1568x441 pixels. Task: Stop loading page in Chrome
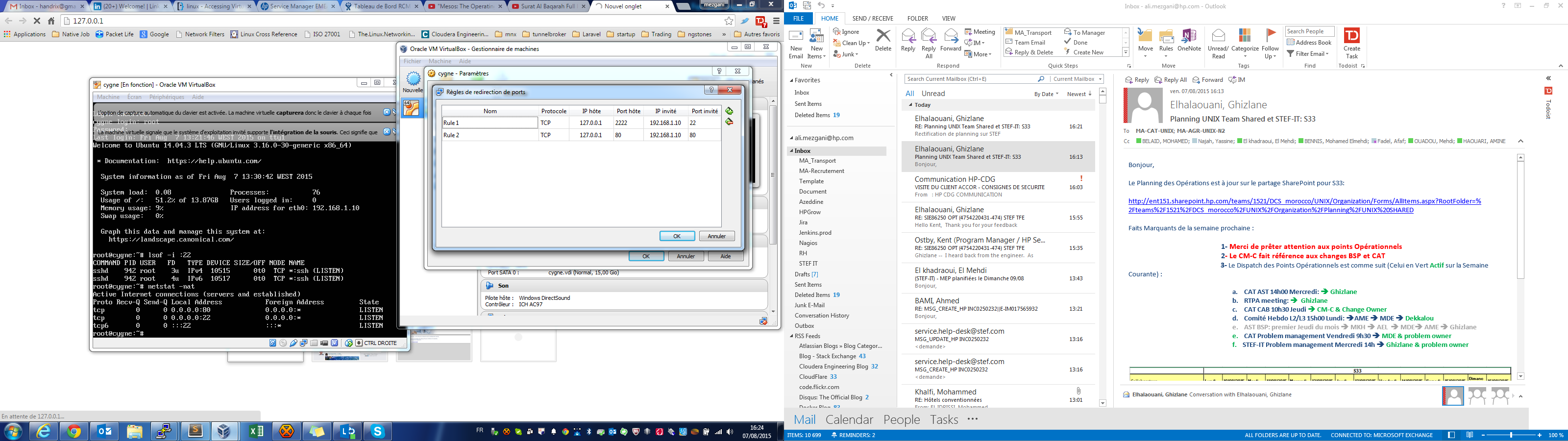click(37, 21)
